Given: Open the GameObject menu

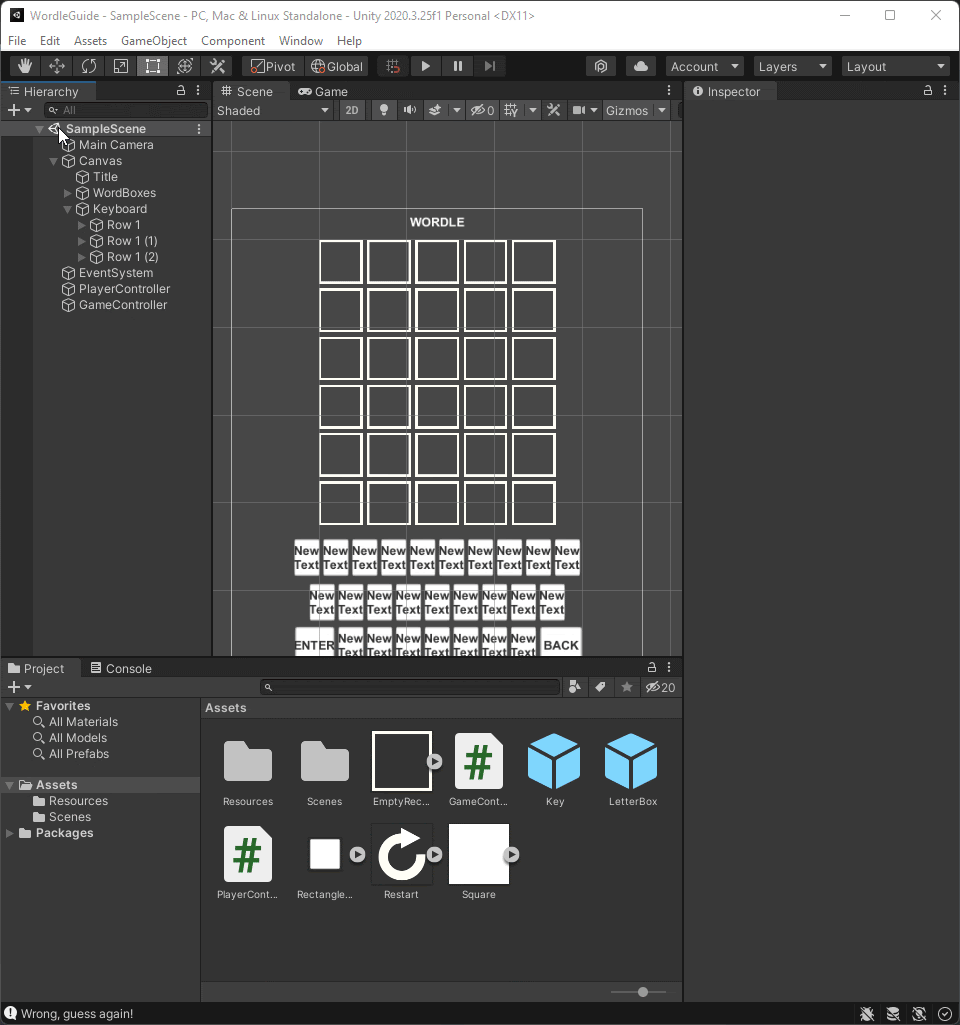Looking at the screenshot, I should tap(153, 41).
